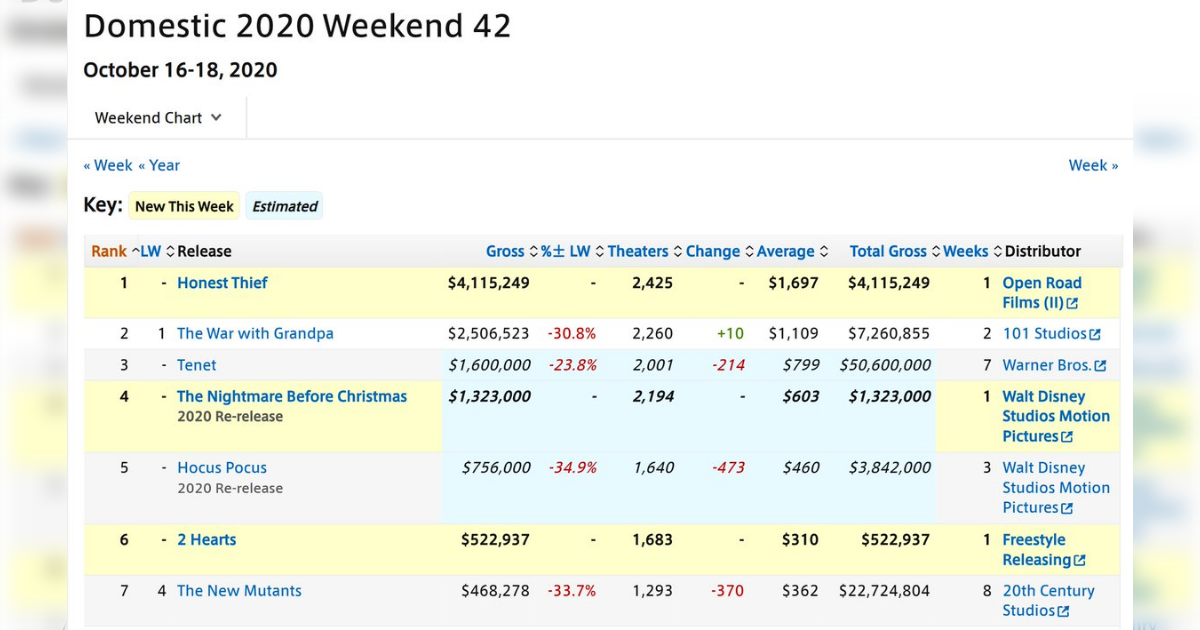
Task: Click external link icon after 20th Century Studios
Action: click(1063, 612)
